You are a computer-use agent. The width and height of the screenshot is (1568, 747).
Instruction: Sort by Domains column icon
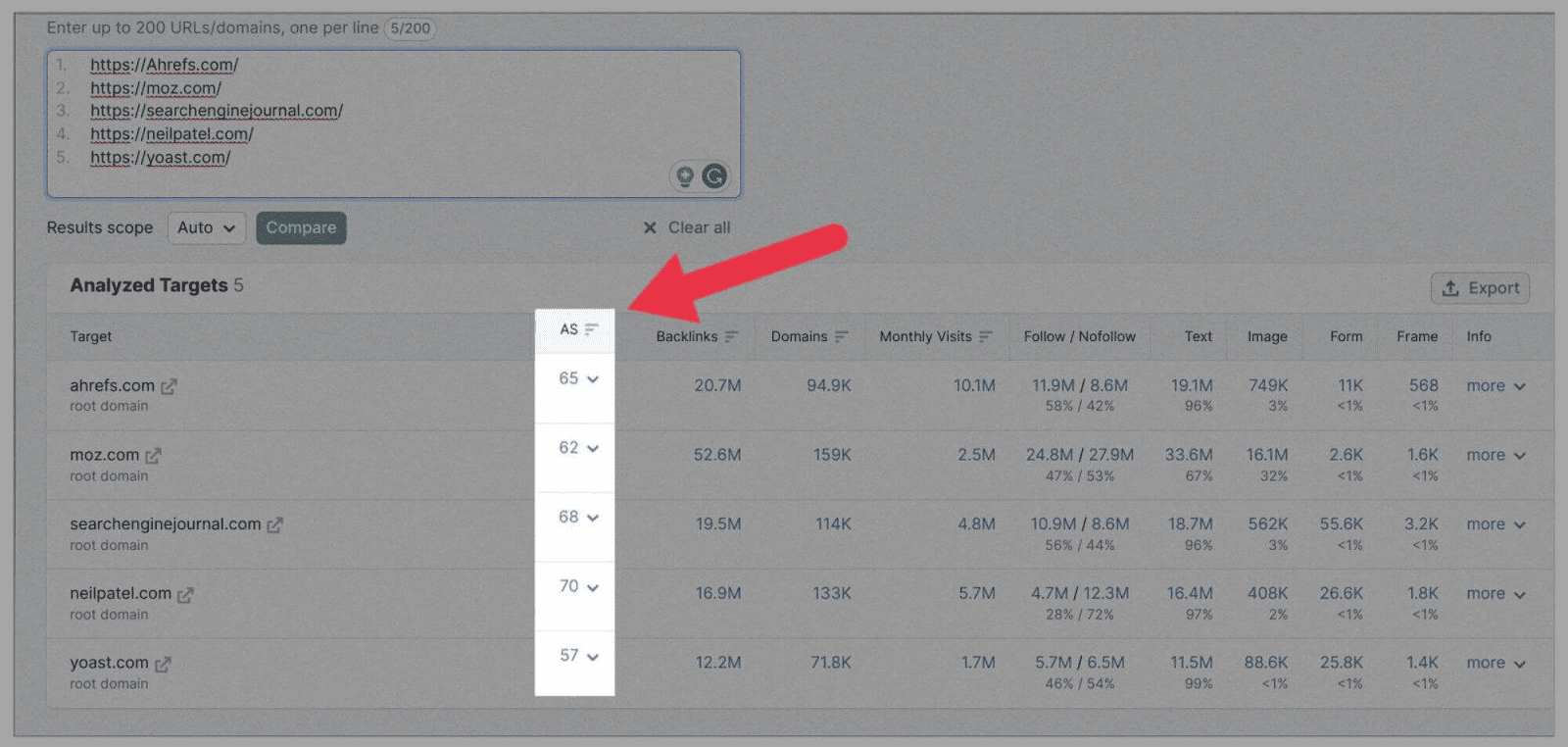[841, 336]
